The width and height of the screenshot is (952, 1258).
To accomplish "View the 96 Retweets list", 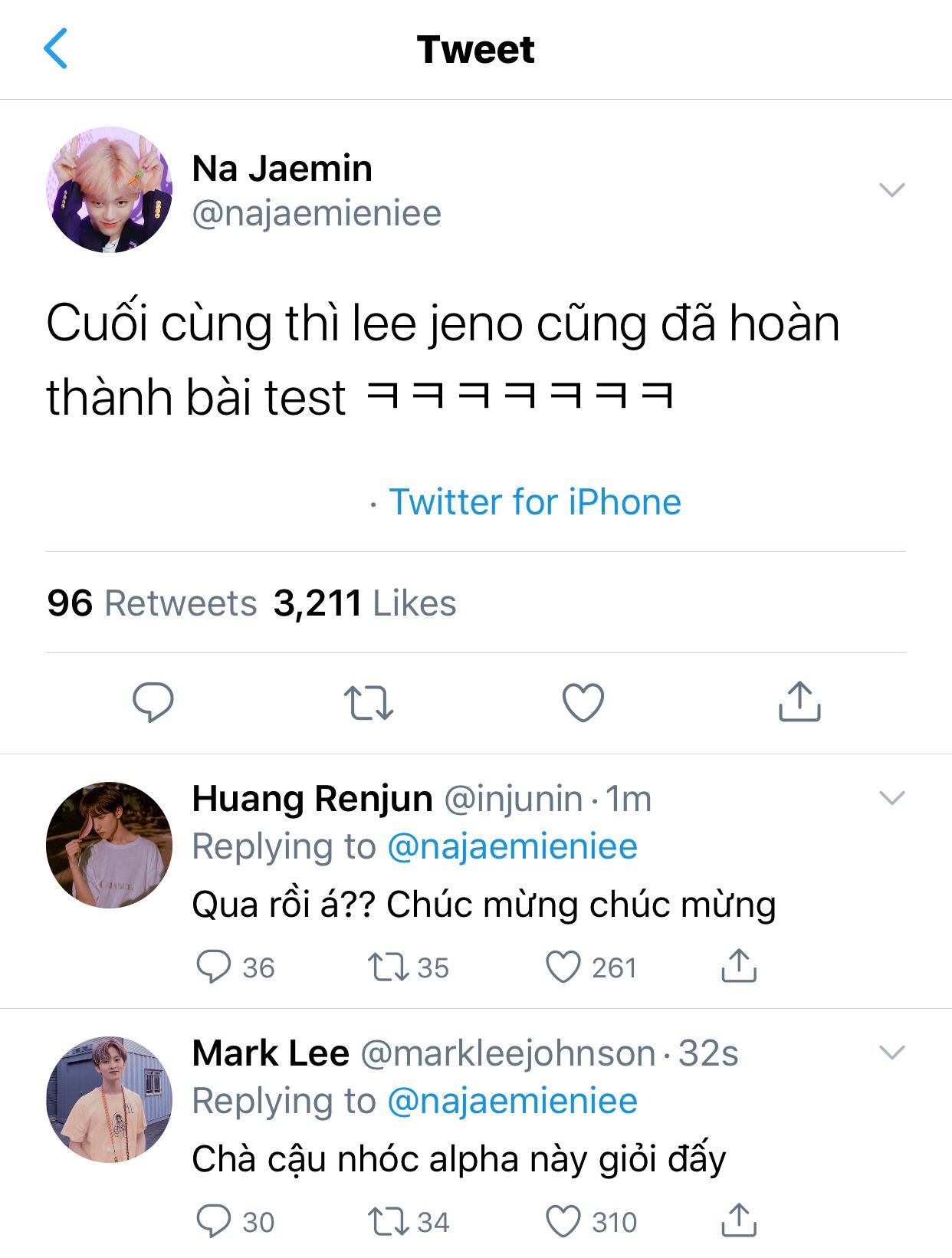I will click(152, 603).
